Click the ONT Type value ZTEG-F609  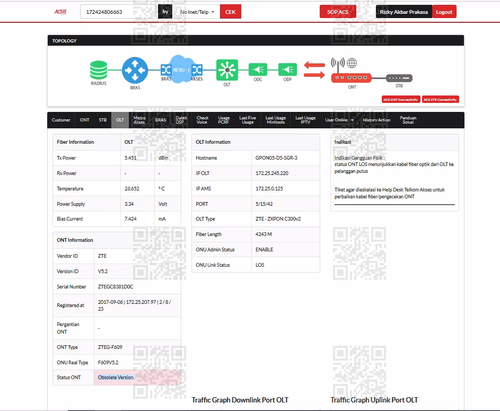(110, 347)
